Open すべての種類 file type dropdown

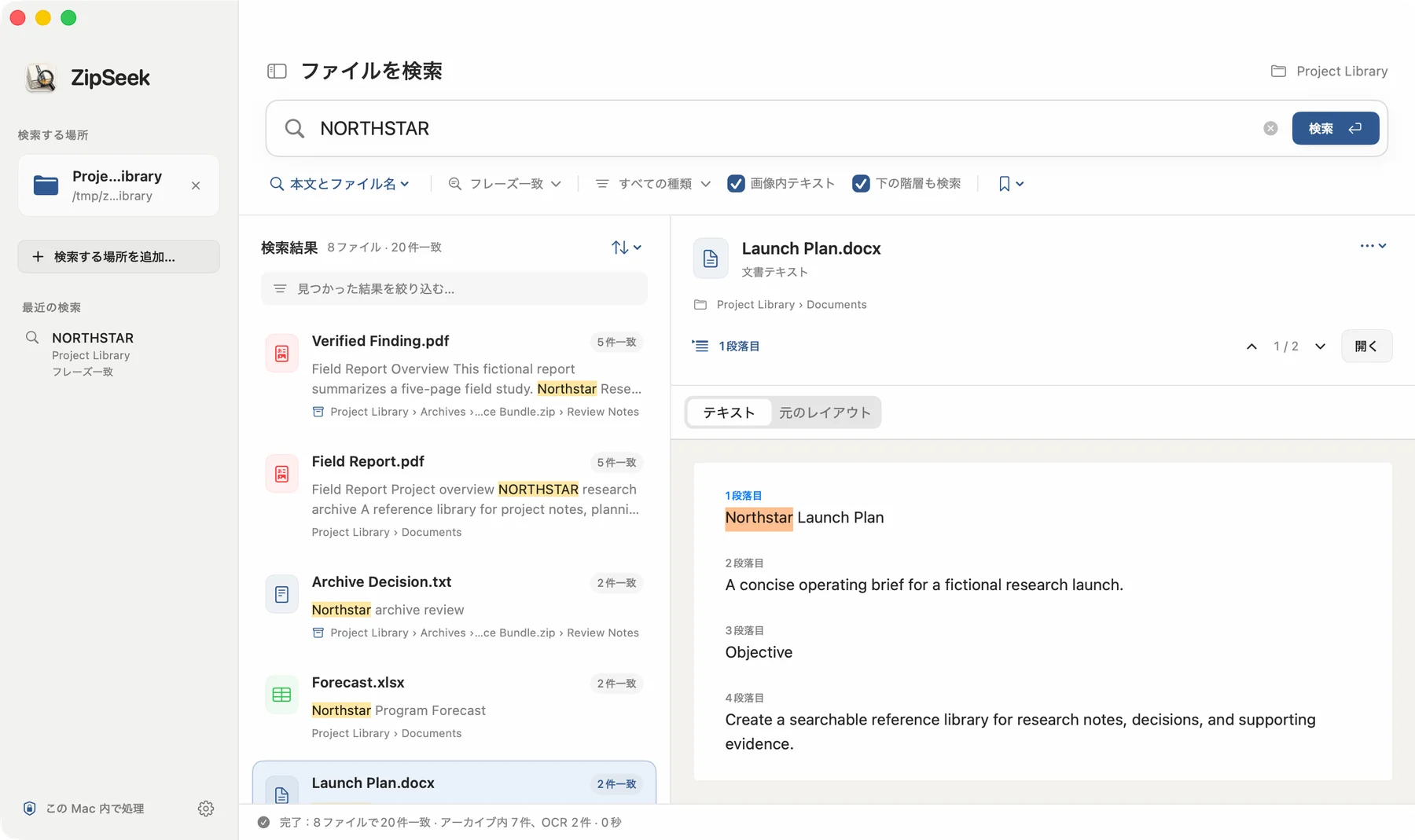pyautogui.click(x=653, y=184)
